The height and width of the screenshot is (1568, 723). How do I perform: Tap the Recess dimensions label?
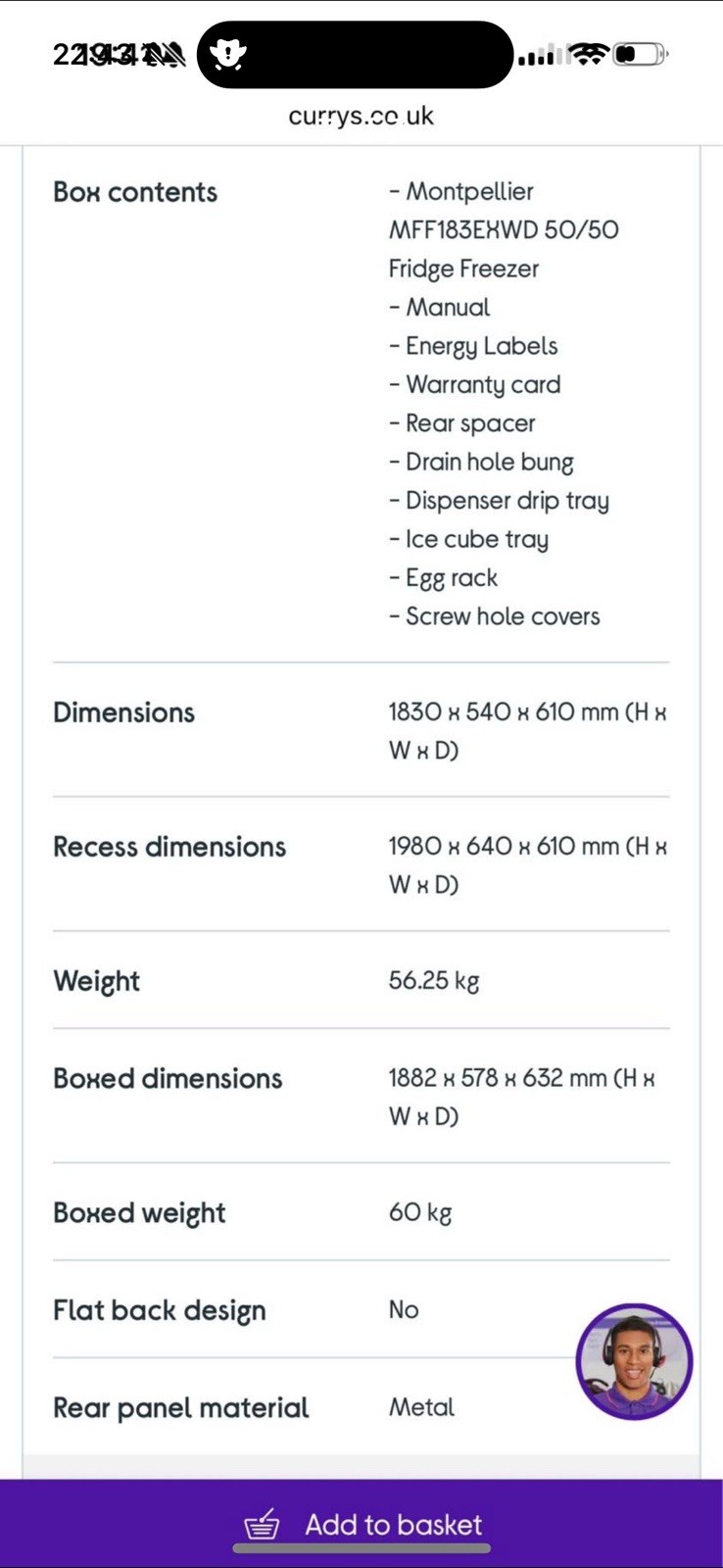[169, 847]
